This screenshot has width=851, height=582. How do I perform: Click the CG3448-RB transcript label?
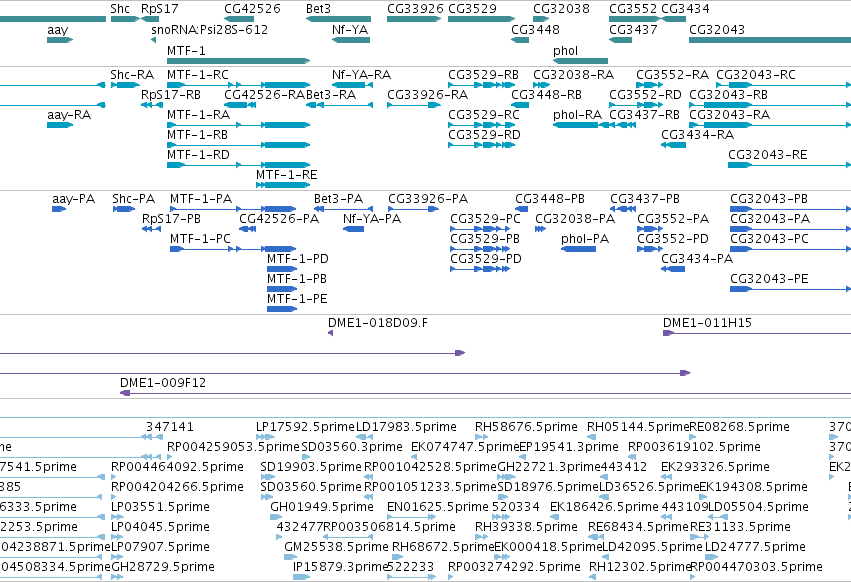pyautogui.click(x=546, y=94)
